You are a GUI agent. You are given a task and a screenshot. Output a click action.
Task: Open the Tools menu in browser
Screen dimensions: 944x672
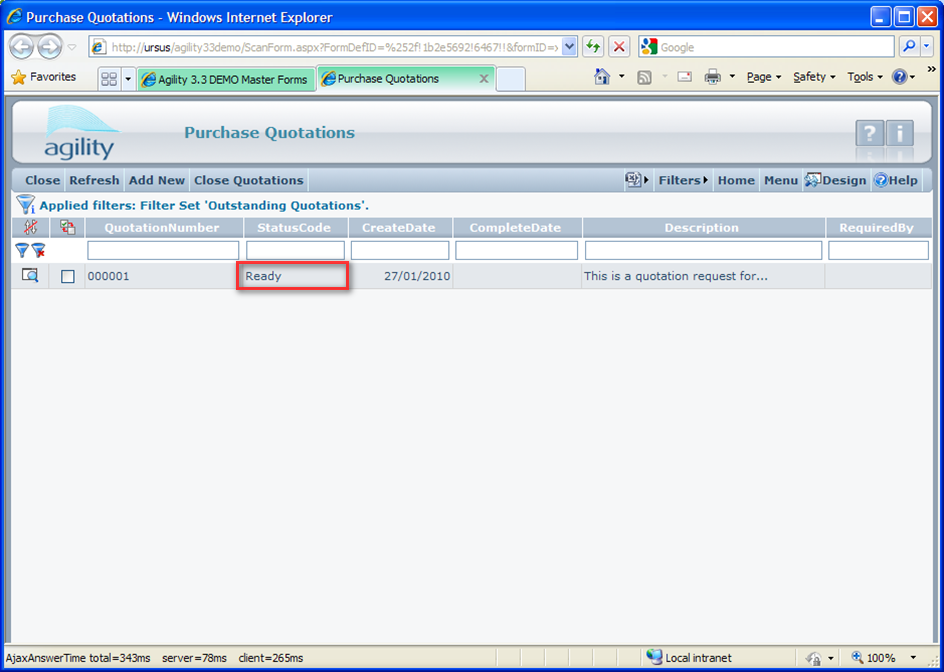[864, 77]
